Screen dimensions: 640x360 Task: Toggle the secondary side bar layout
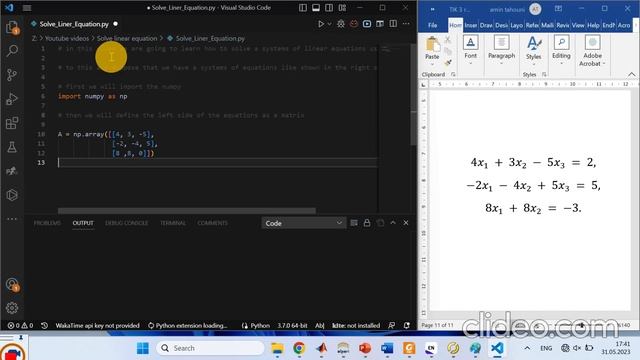(329, 8)
